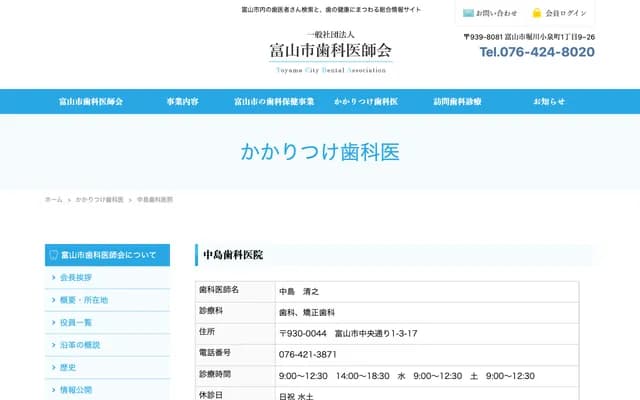Open 訪問歯科診療 from the navigation bar

pos(457,102)
